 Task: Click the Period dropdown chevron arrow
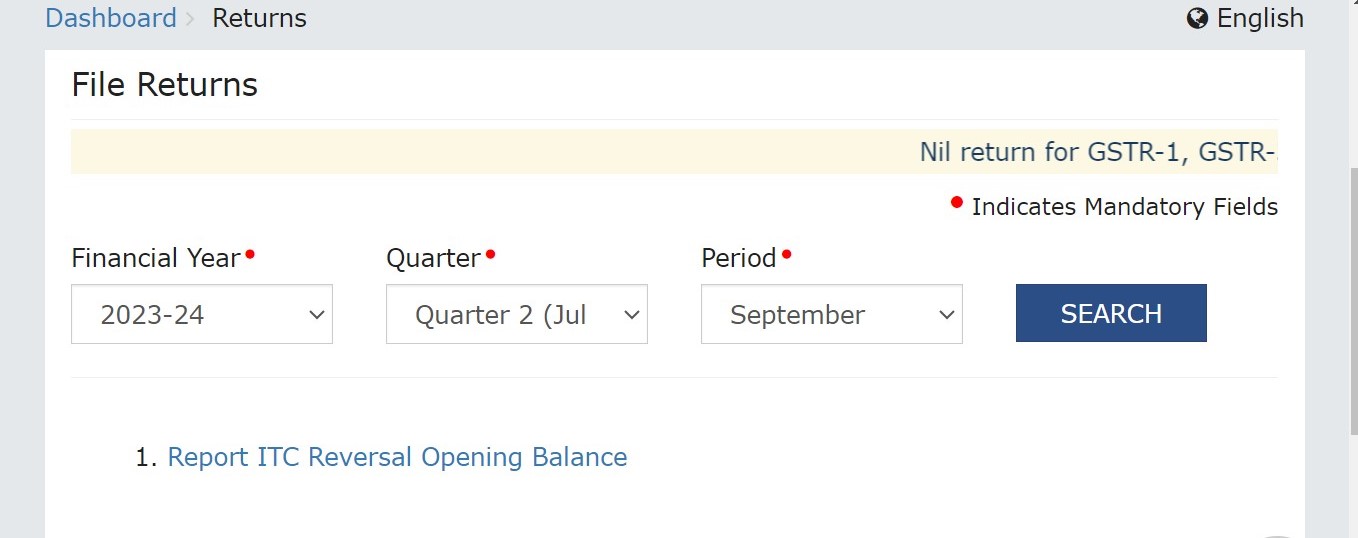947,315
